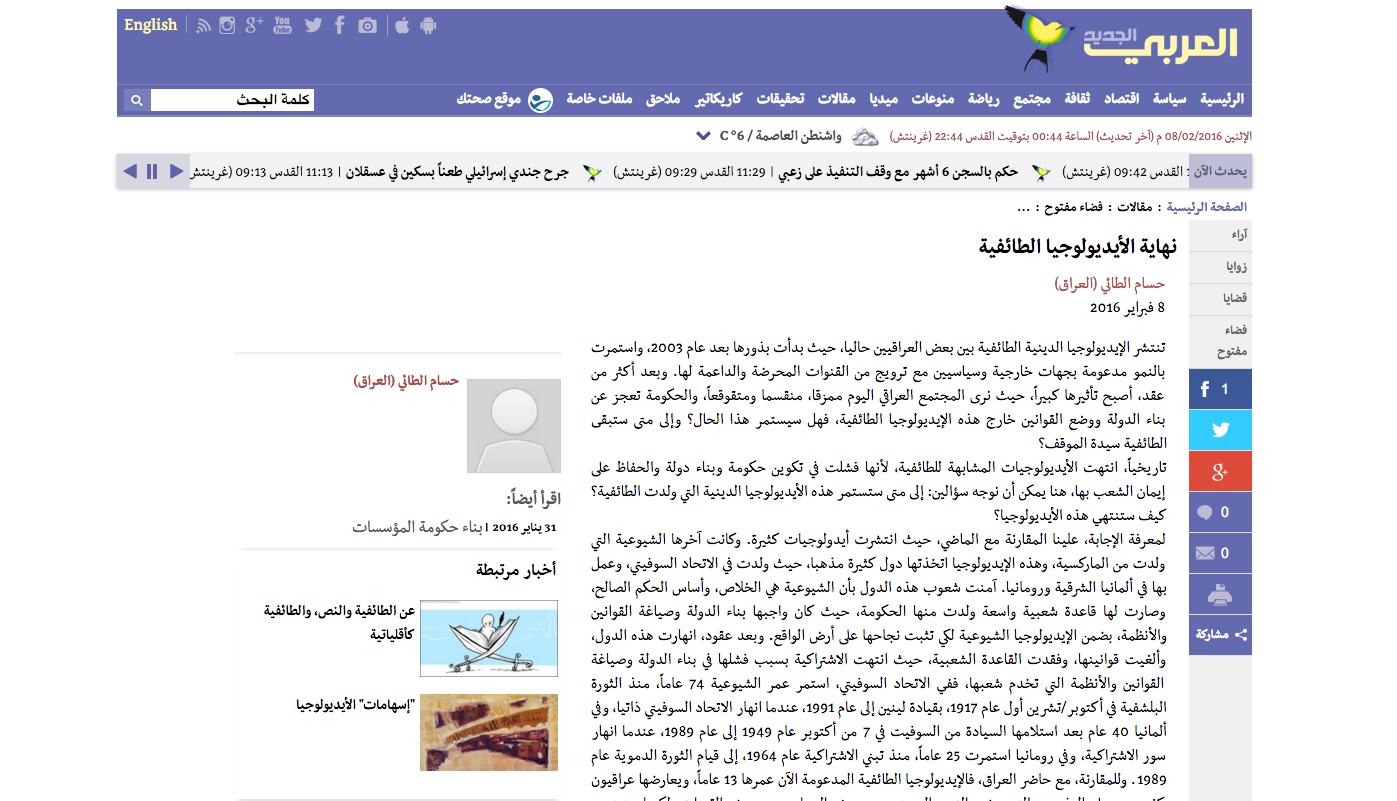Viewport: 1397px width, 801px height.
Task: Select the آراء side tab
Action: point(1220,234)
